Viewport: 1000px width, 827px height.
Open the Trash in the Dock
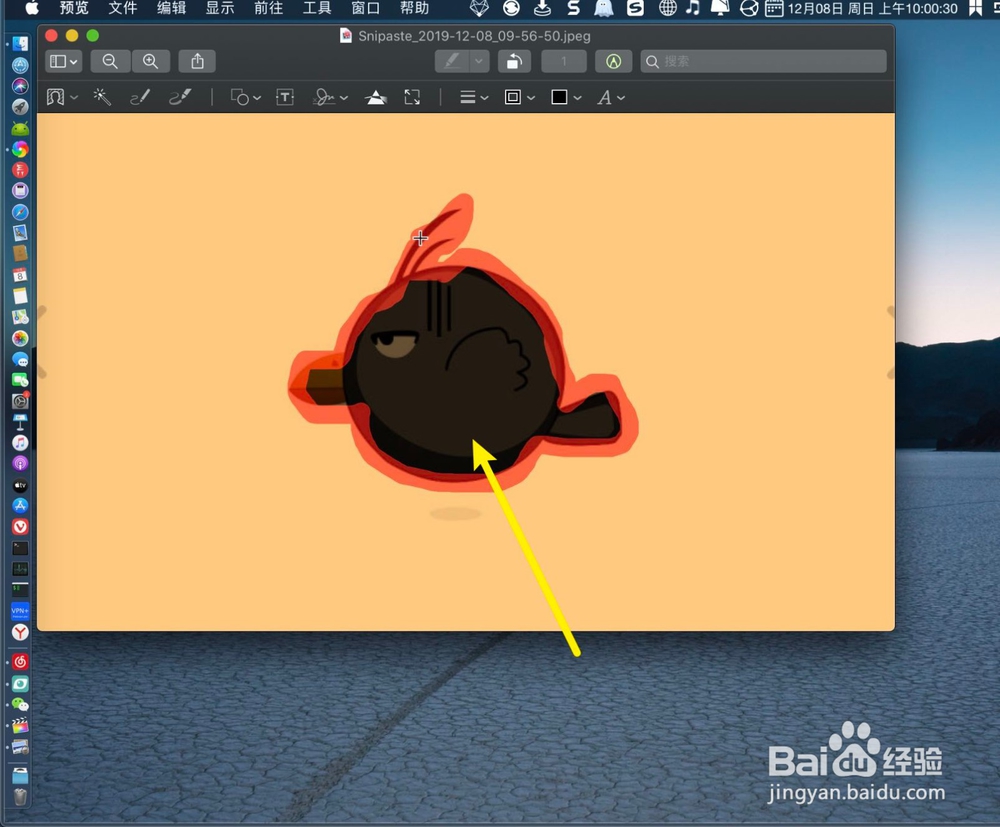pyautogui.click(x=20, y=796)
